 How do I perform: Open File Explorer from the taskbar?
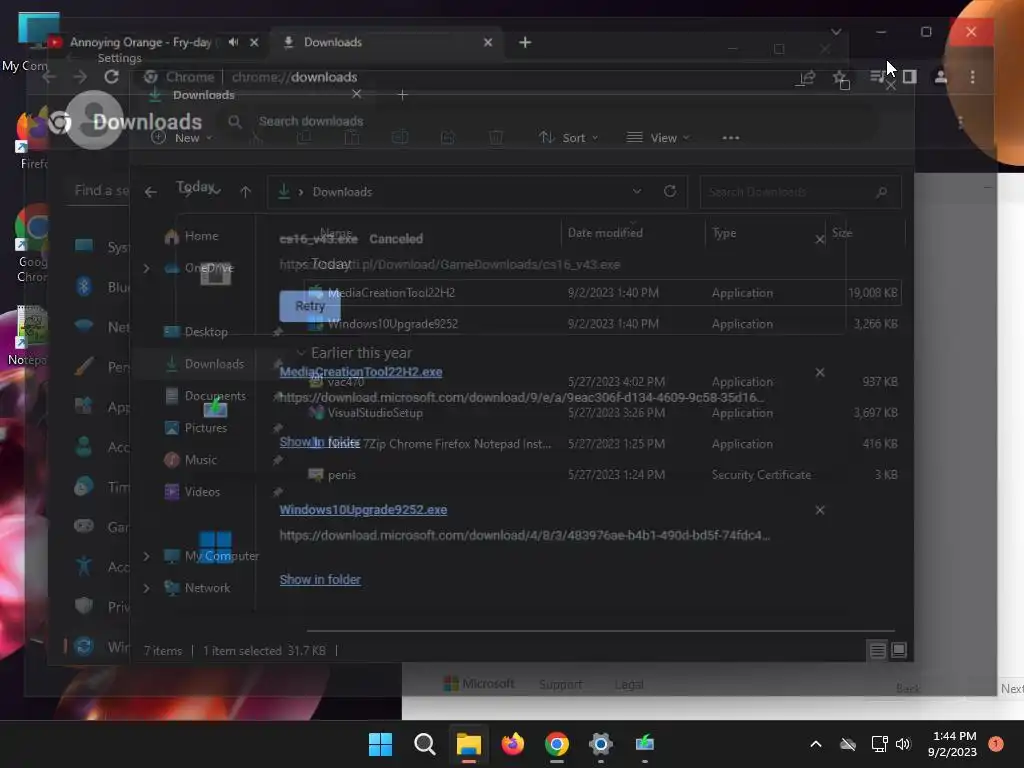pos(469,744)
